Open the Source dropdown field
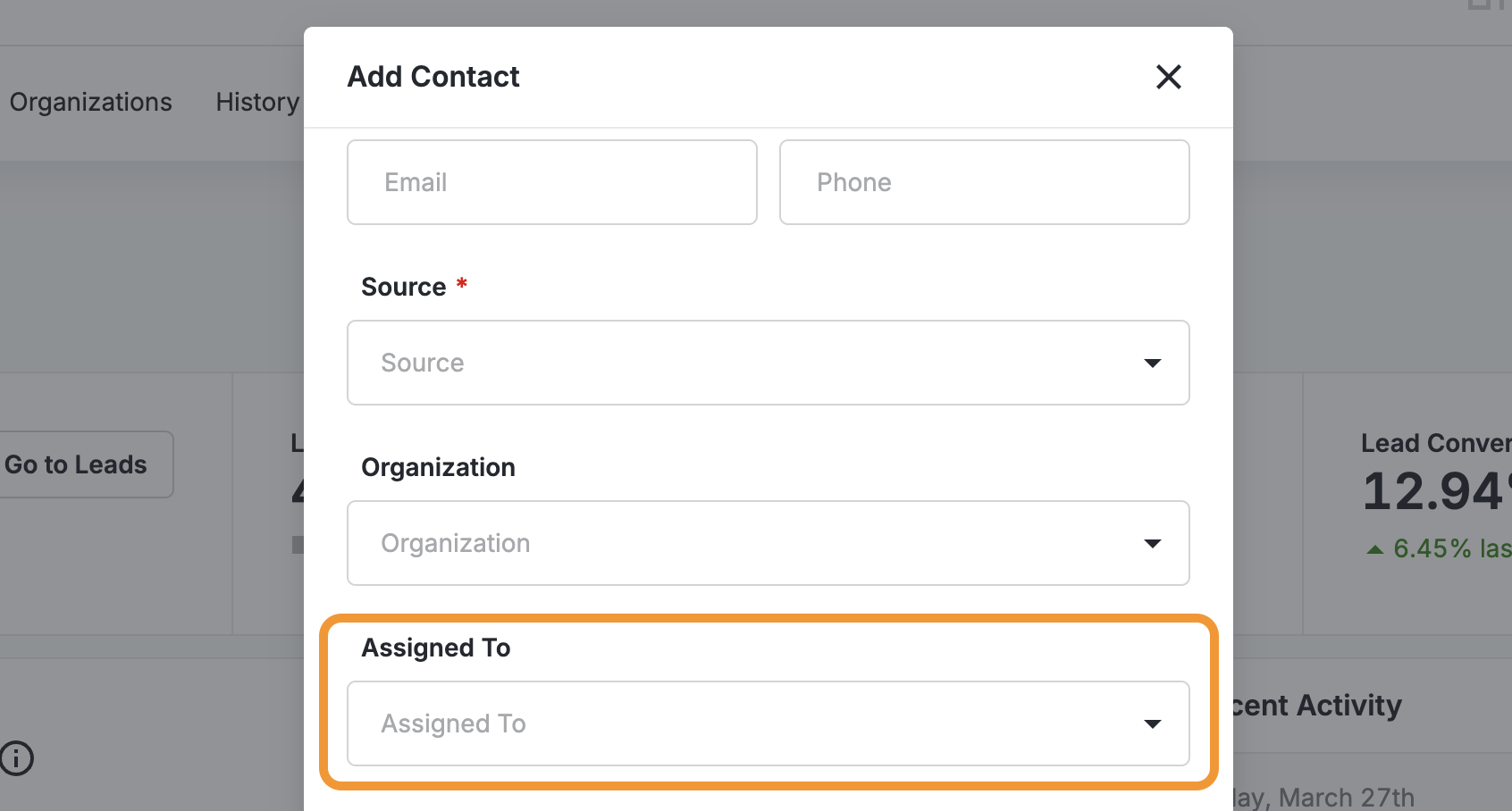The height and width of the screenshot is (811, 1512). (751, 363)
